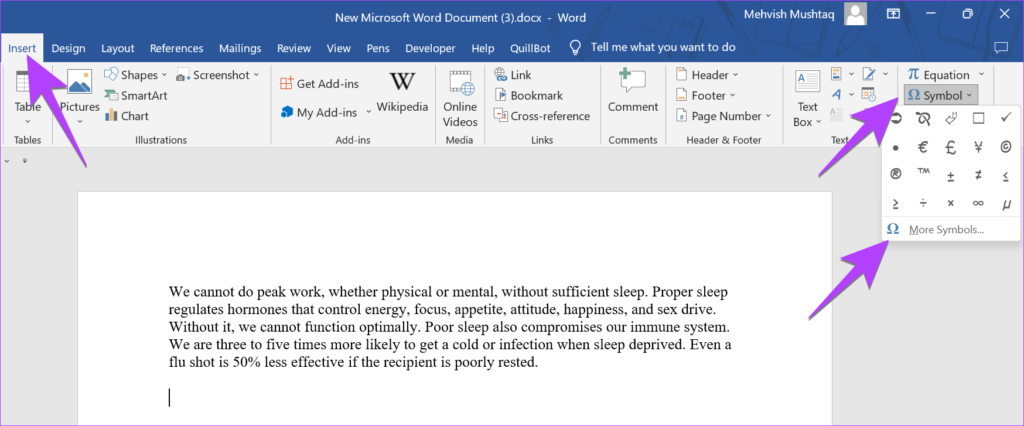Insert the infinity symbol
Image resolution: width=1024 pixels, height=426 pixels.
point(978,203)
